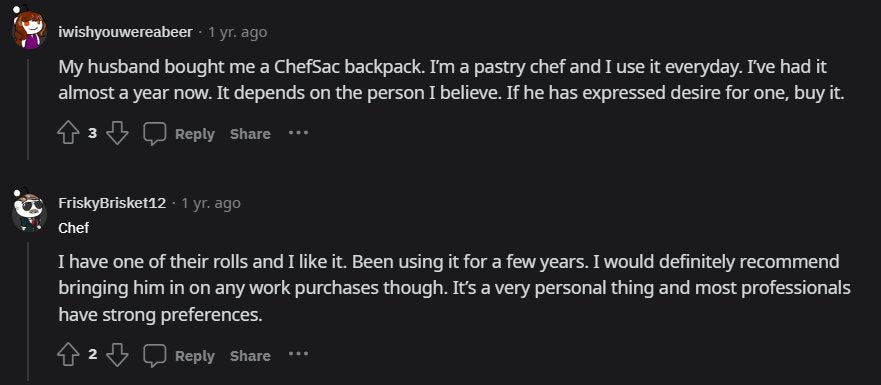Upvote the FriskyBrisket12 comment
The image size is (881, 385).
point(69,355)
